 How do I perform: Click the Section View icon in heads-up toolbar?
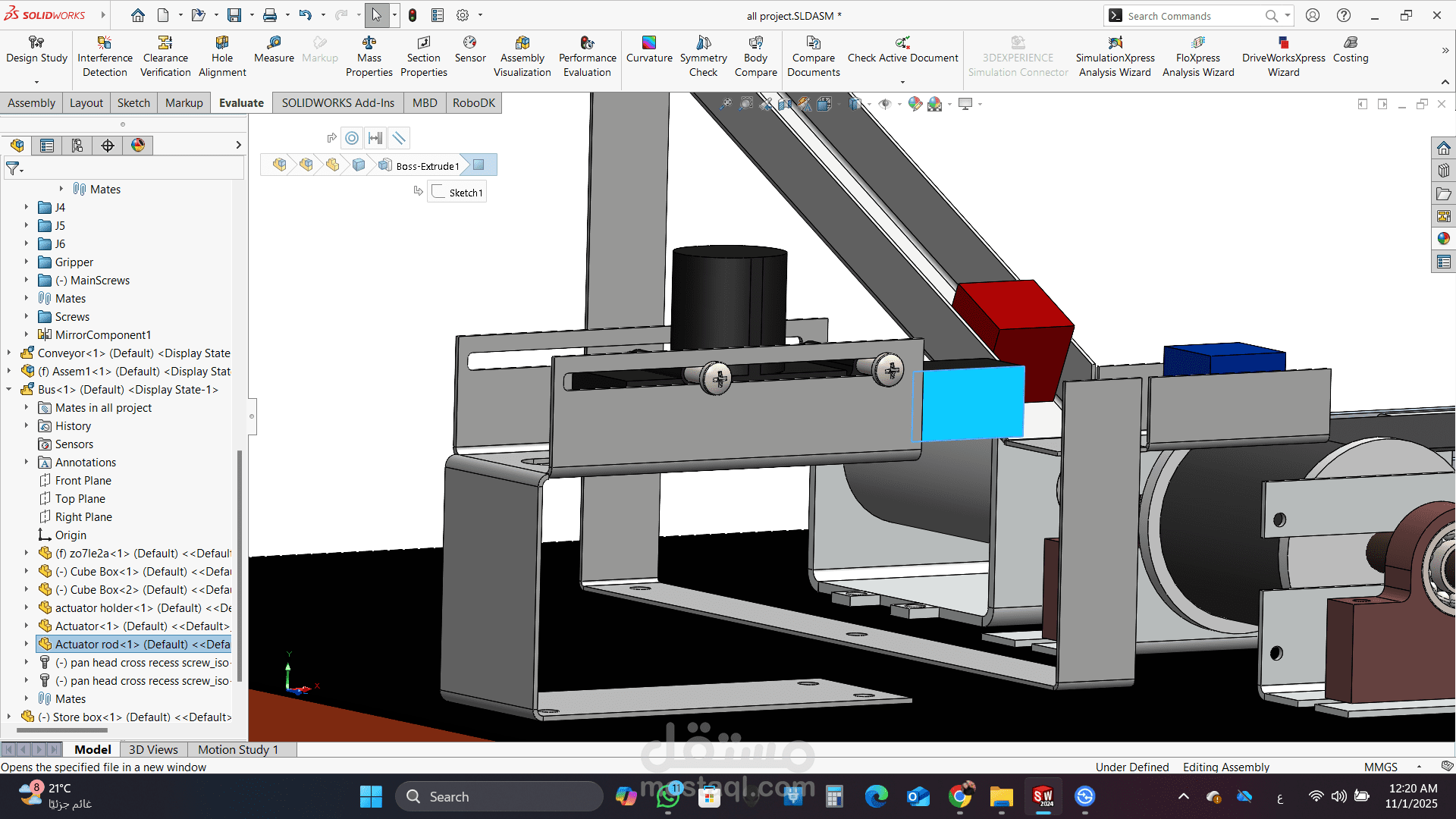tap(785, 104)
